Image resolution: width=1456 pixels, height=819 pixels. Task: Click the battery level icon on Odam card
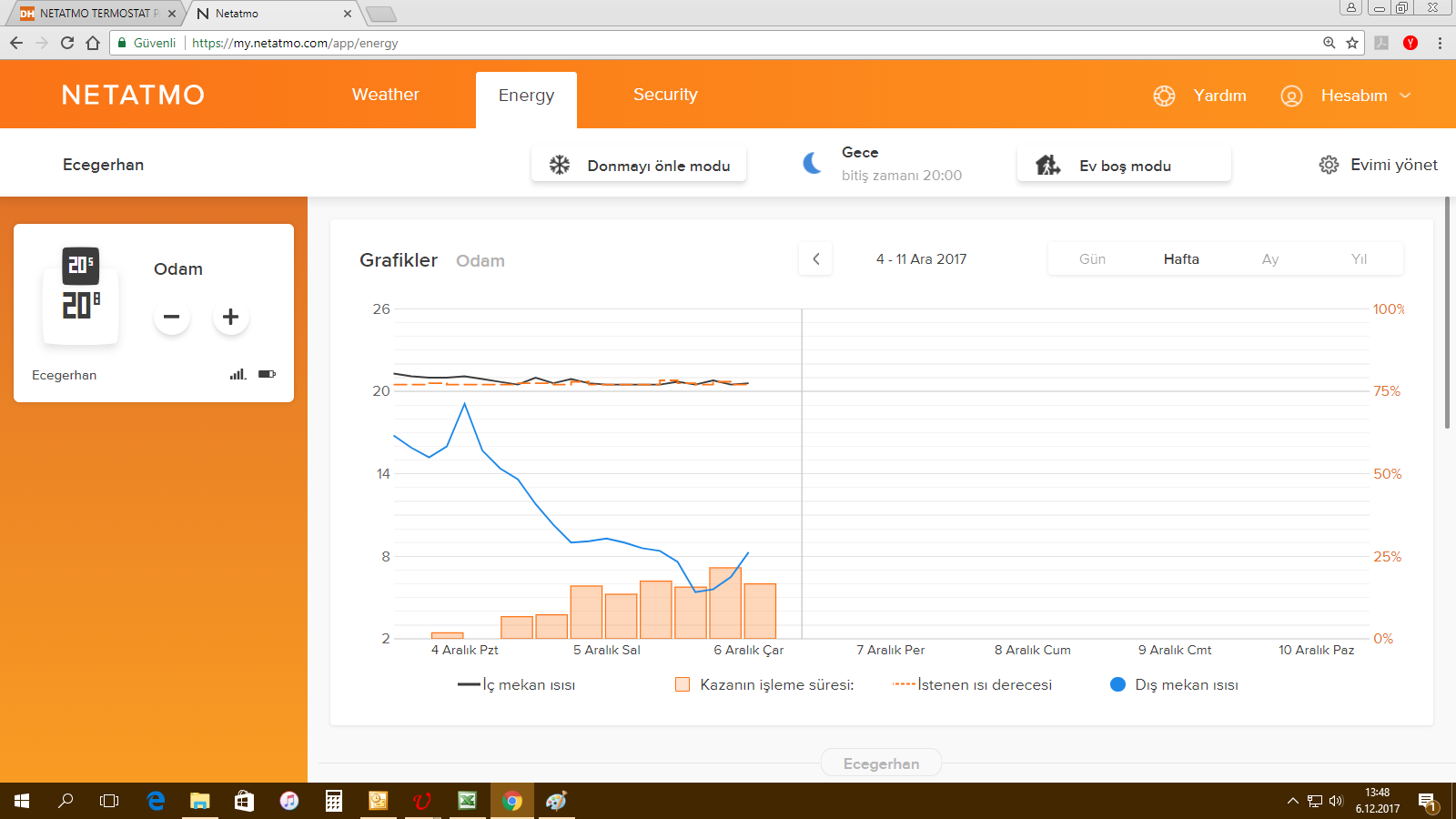(267, 374)
